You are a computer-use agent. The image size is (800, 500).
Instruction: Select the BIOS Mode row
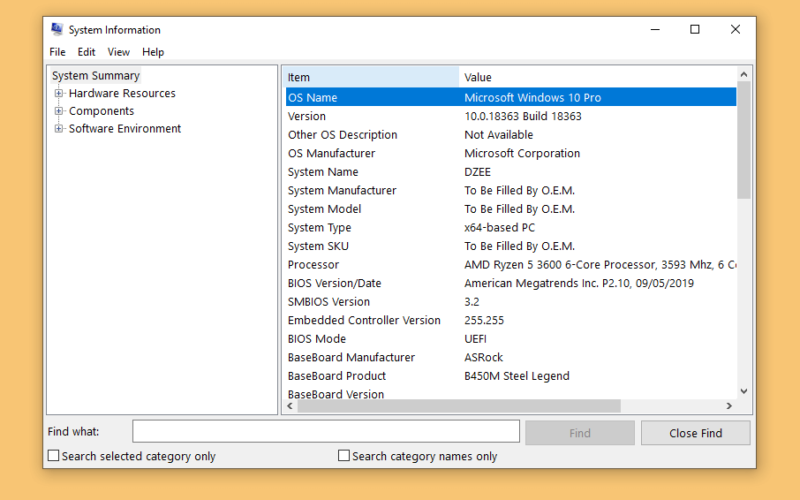511,339
